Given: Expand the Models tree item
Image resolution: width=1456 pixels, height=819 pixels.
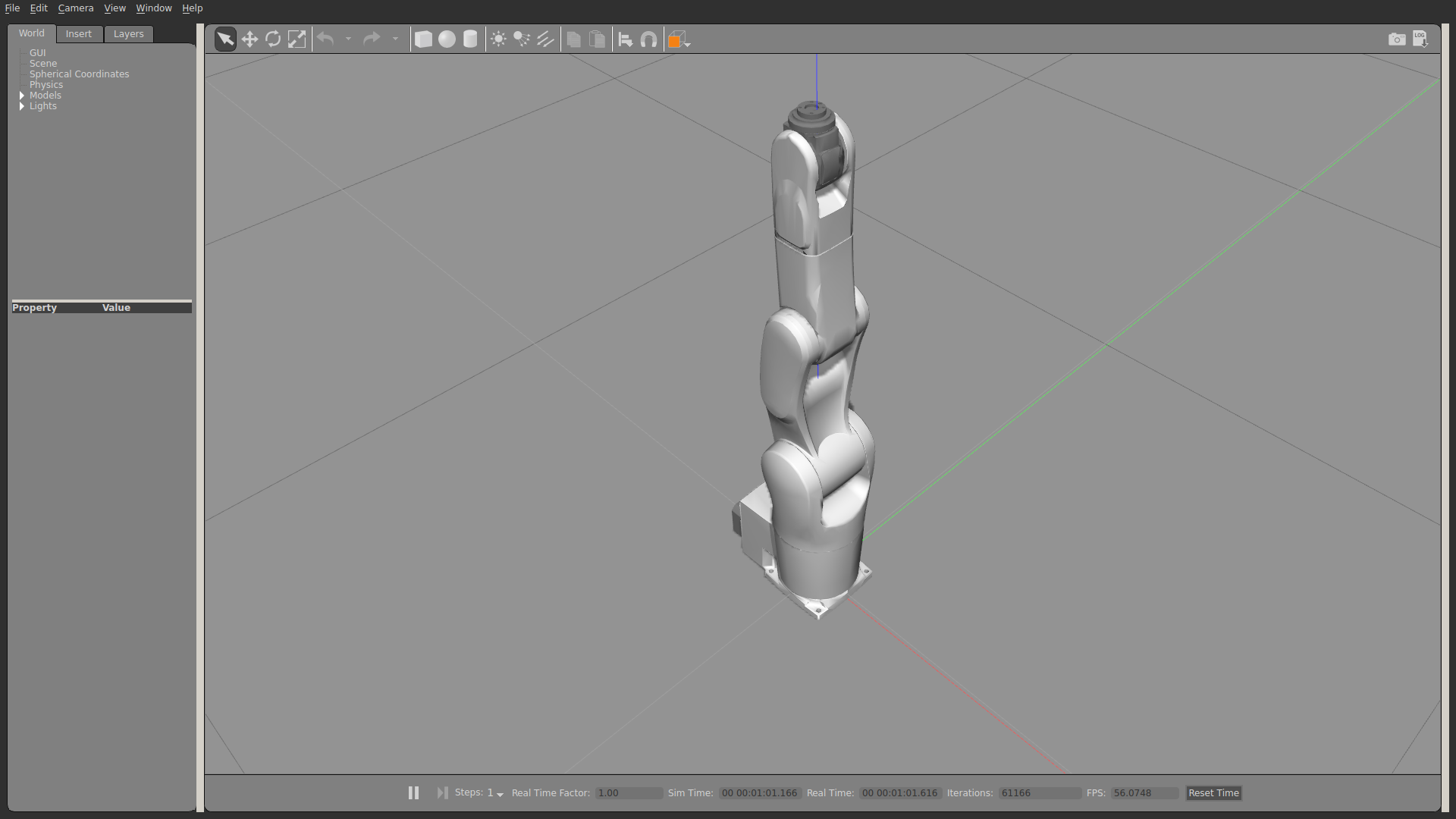Looking at the screenshot, I should point(22,96).
